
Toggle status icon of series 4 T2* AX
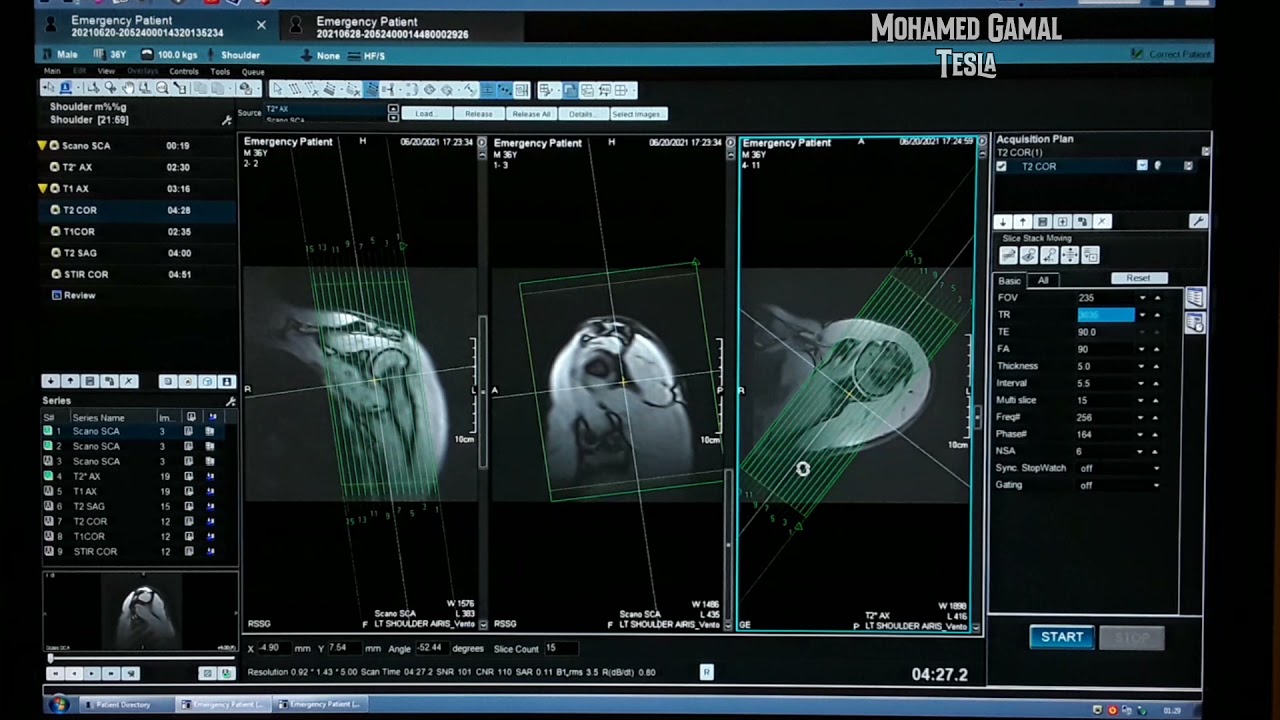48,476
